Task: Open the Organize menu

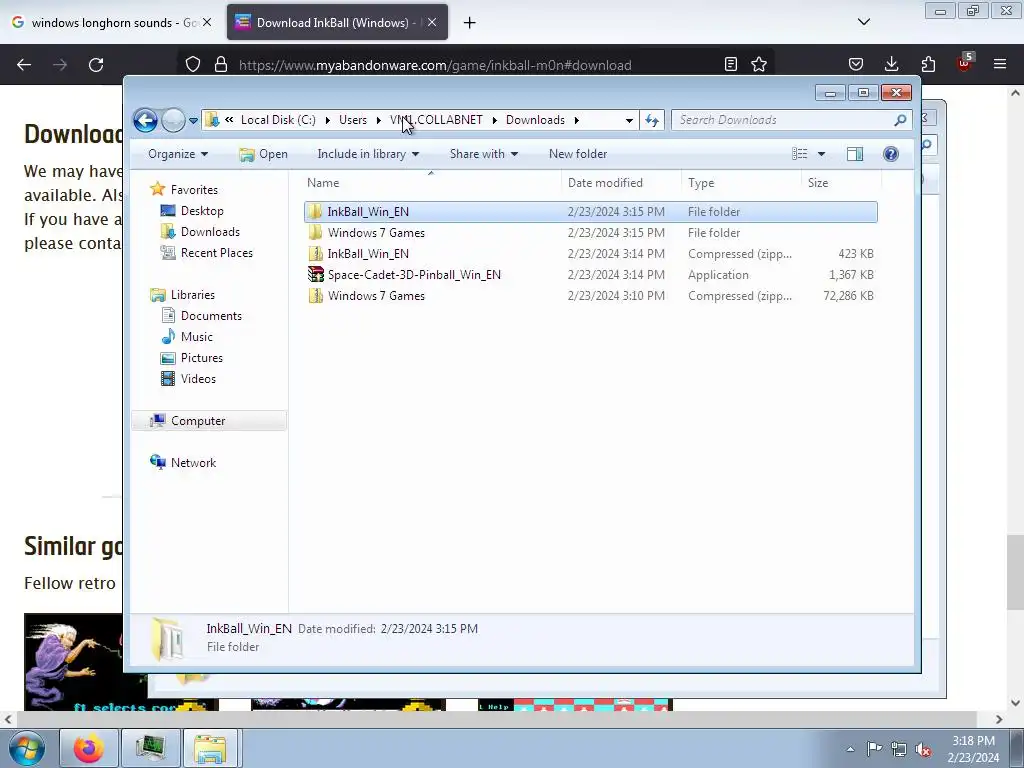Action: 178,154
